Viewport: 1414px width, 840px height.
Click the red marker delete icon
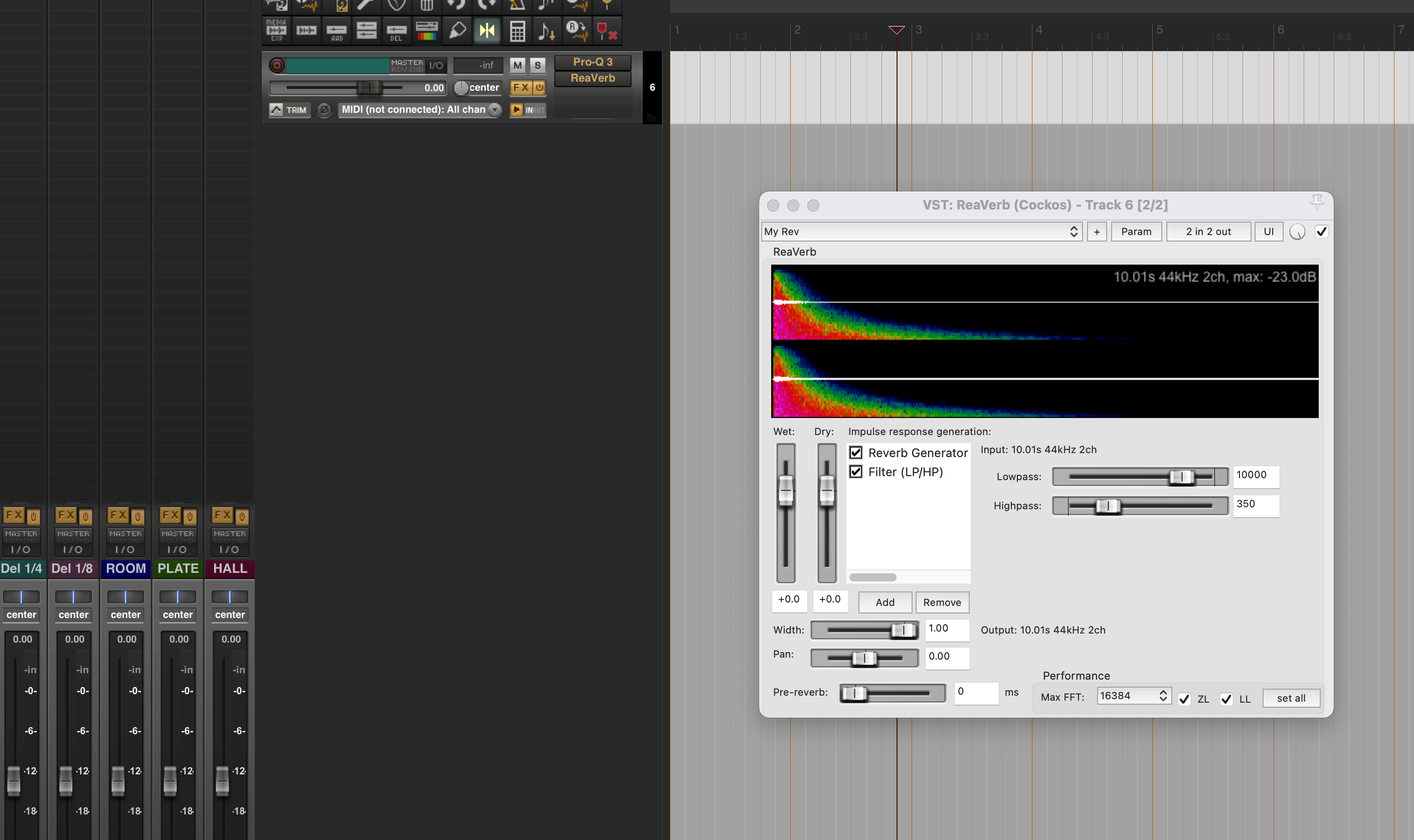click(607, 31)
